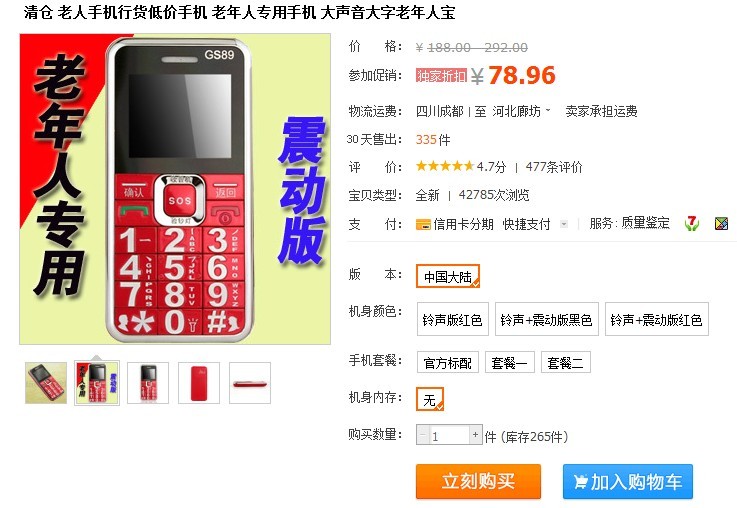View the red phone back thumbnail
737x508 pixels.
point(199,383)
